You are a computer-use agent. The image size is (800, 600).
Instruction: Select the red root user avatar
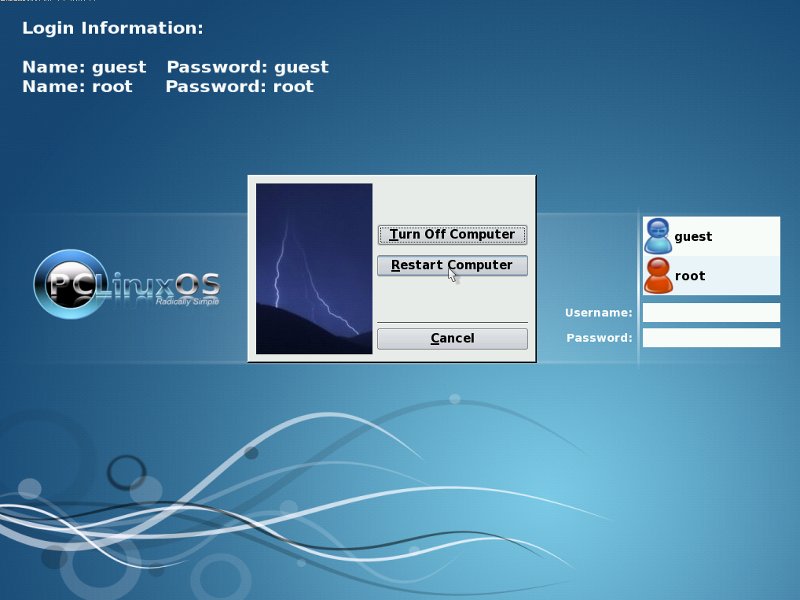pyautogui.click(x=658, y=276)
